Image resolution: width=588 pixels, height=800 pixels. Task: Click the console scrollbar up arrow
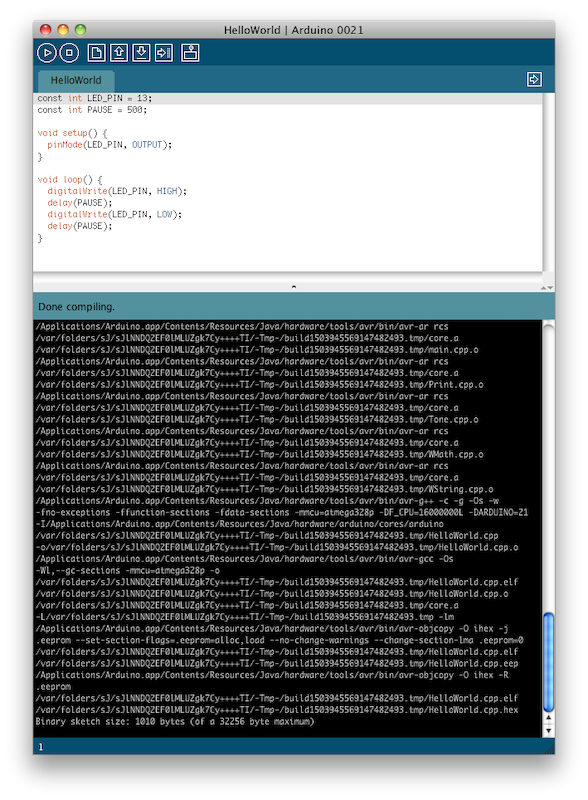[x=548, y=718]
